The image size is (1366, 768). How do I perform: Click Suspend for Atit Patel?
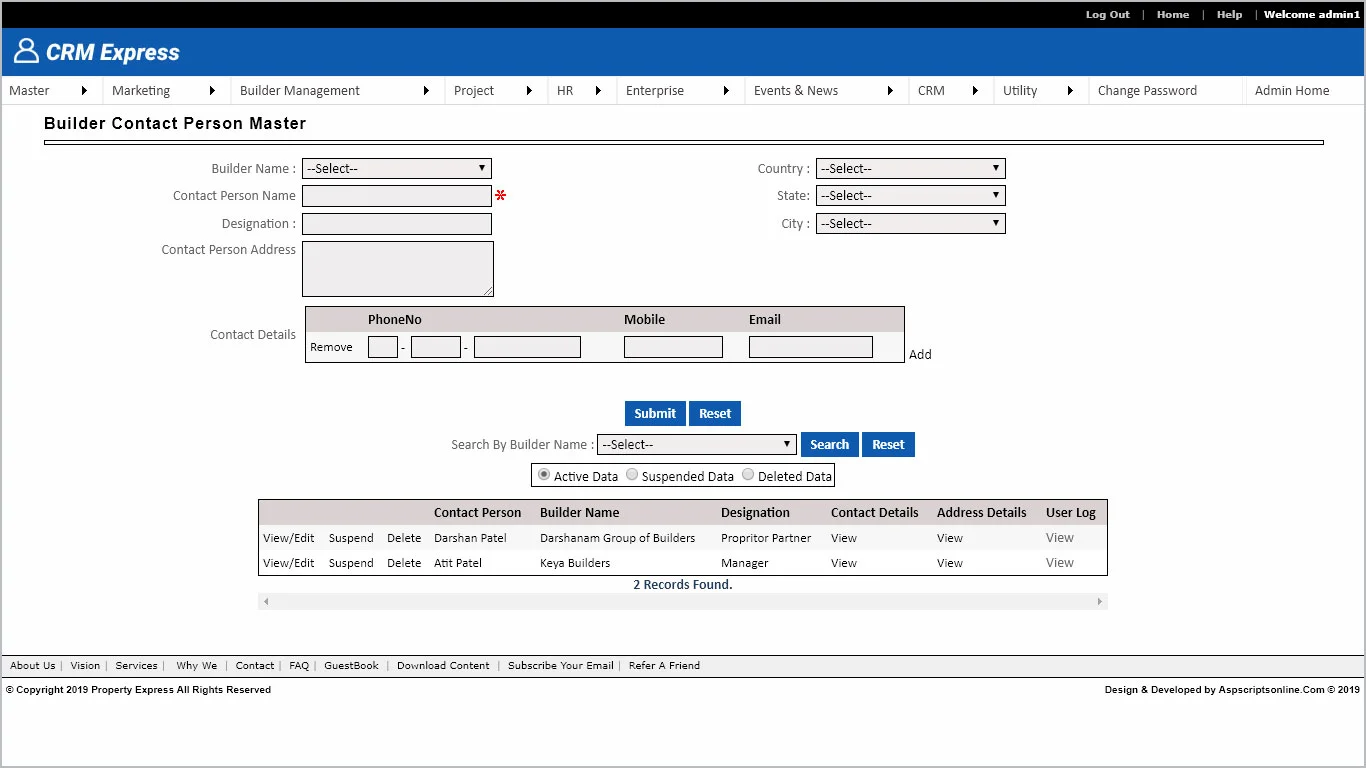click(x=351, y=563)
